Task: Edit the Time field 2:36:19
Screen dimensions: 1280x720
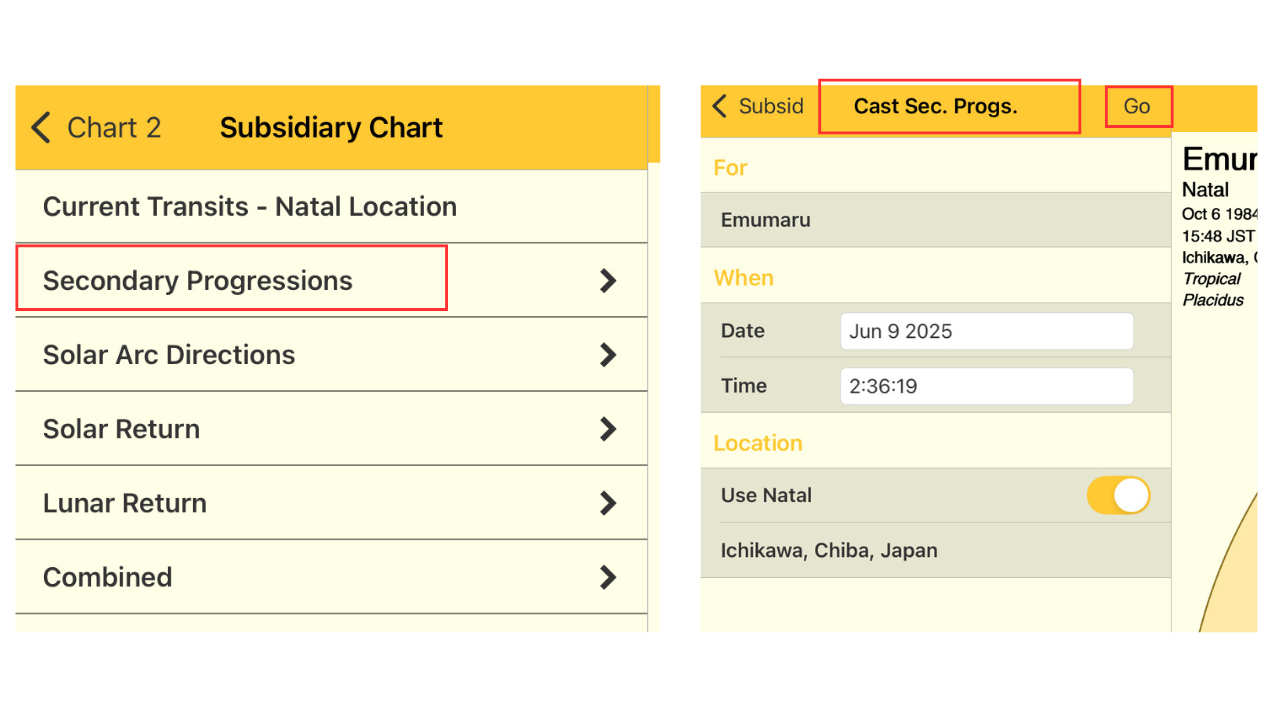Action: point(986,386)
